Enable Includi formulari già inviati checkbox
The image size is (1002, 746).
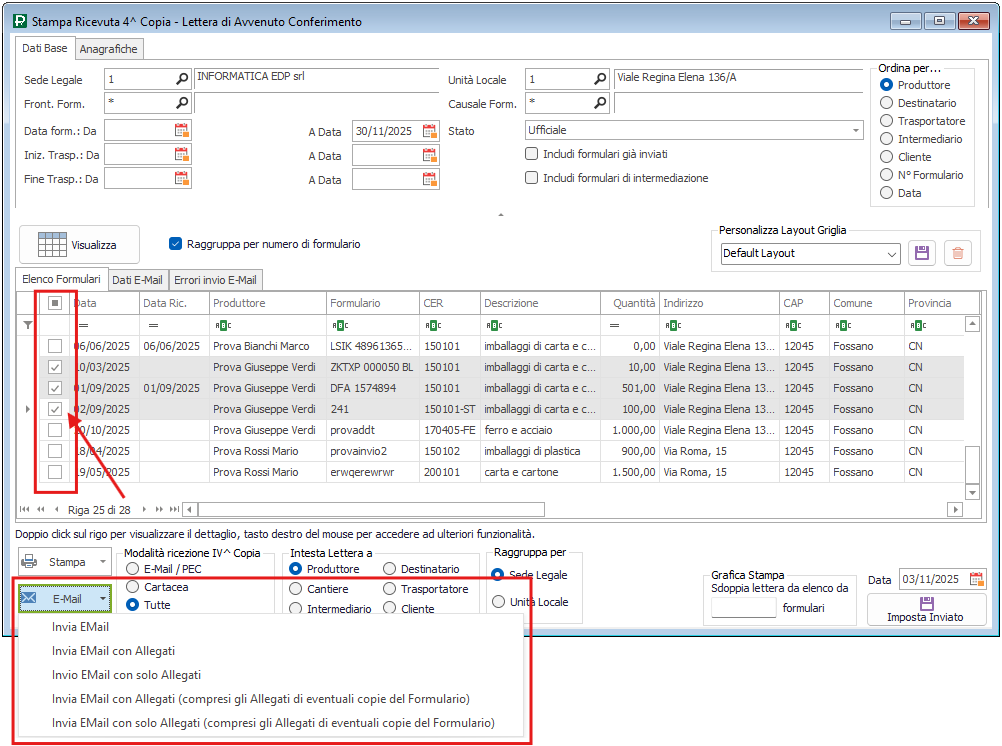(532, 154)
